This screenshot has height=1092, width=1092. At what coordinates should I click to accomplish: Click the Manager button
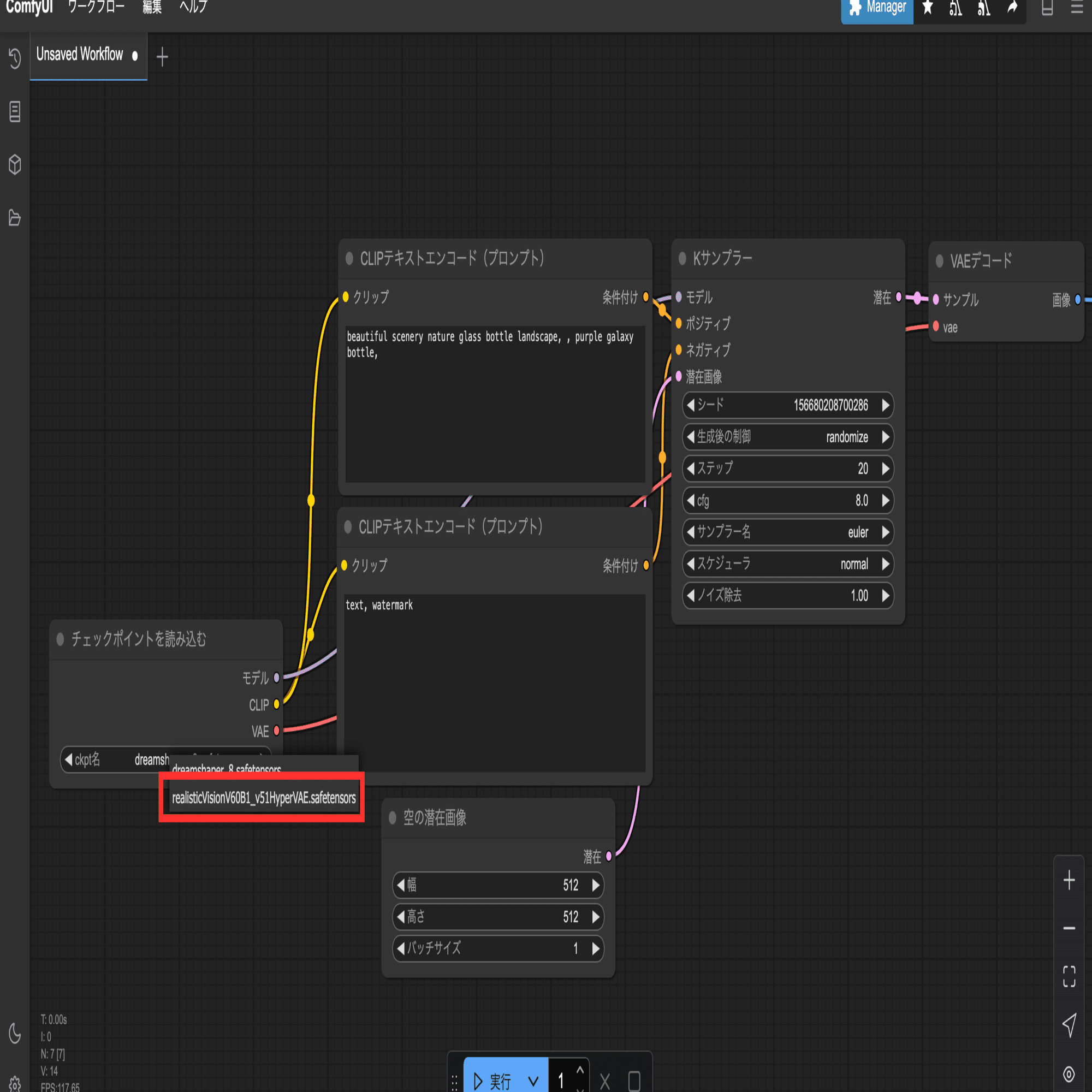877,9
